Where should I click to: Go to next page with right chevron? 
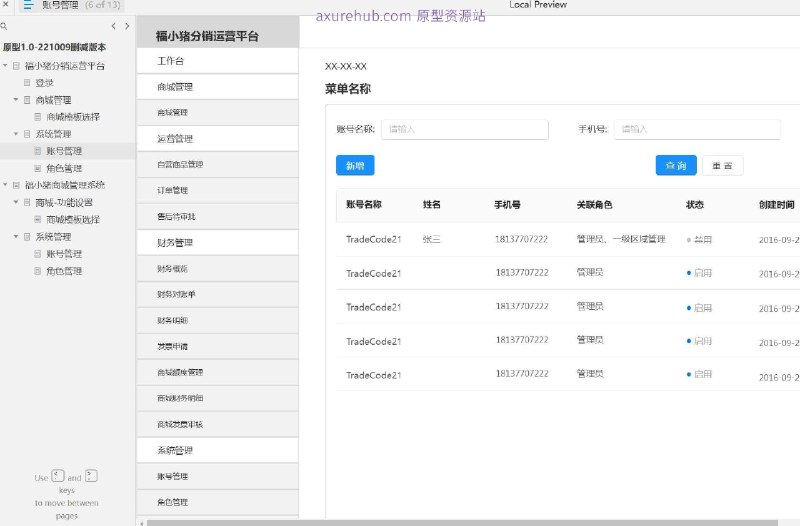tap(127, 26)
